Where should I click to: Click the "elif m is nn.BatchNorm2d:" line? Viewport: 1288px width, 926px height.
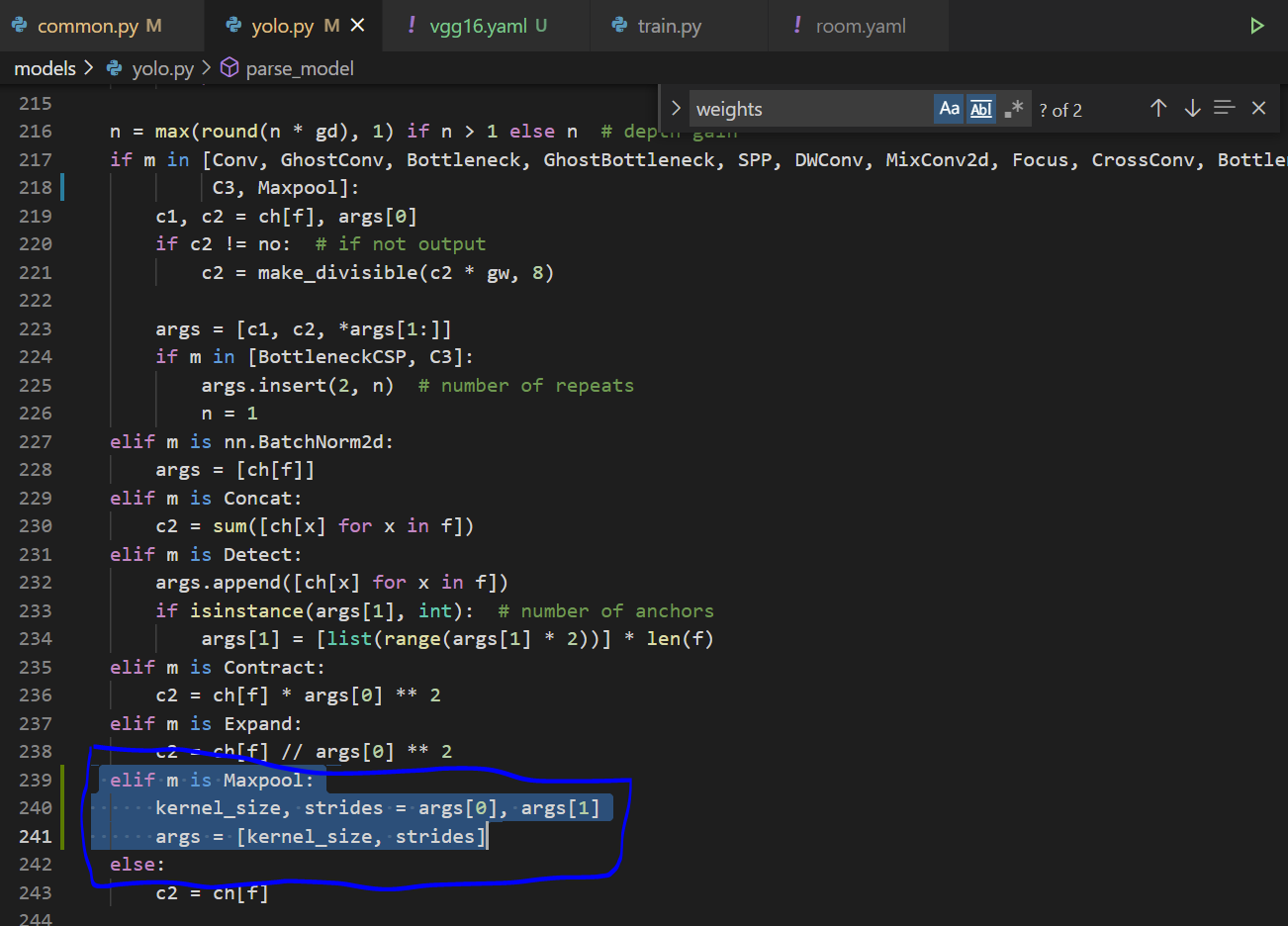(x=252, y=441)
